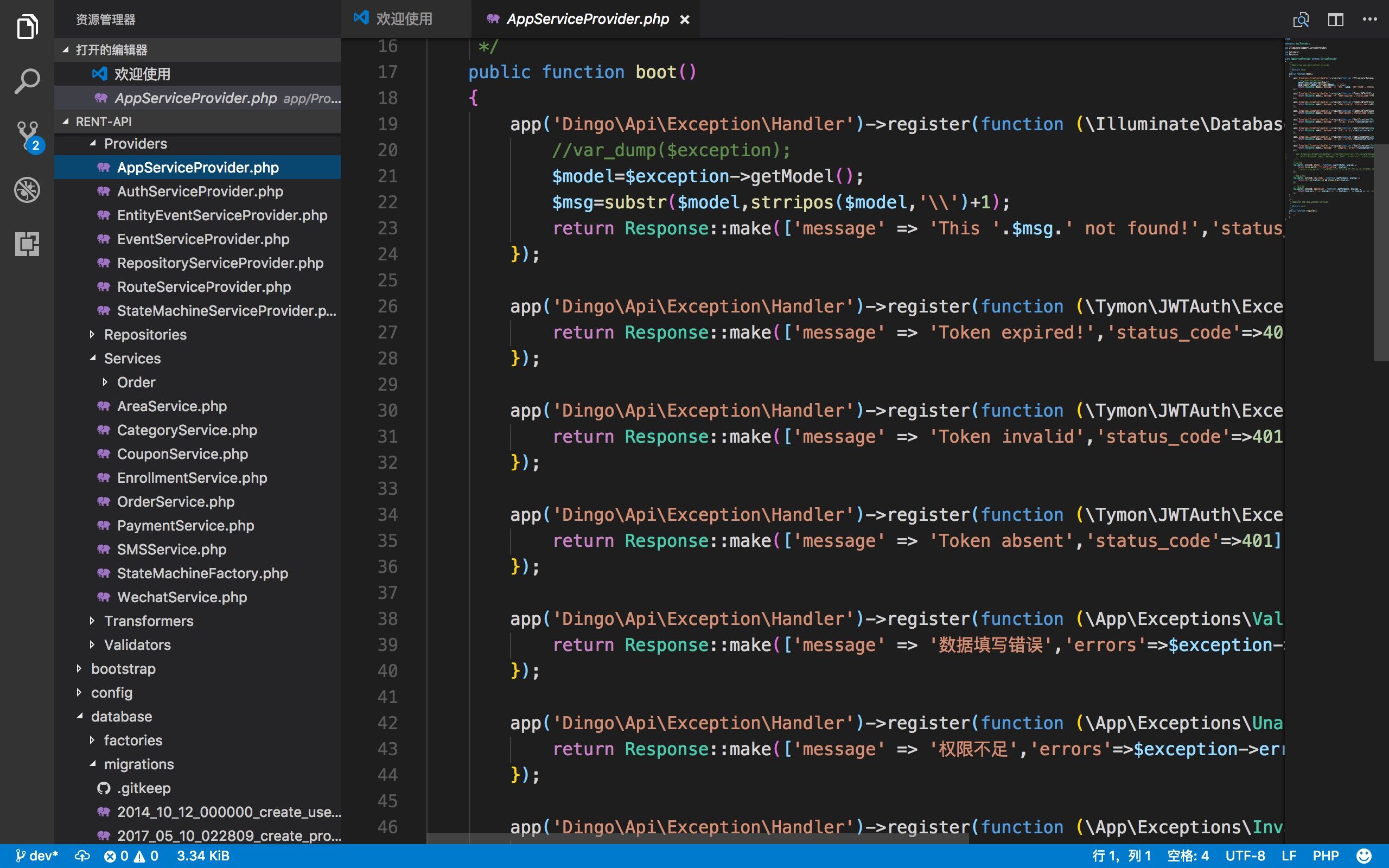Click the cloud sync icon in status bar
The image size is (1389, 868).
point(82,856)
